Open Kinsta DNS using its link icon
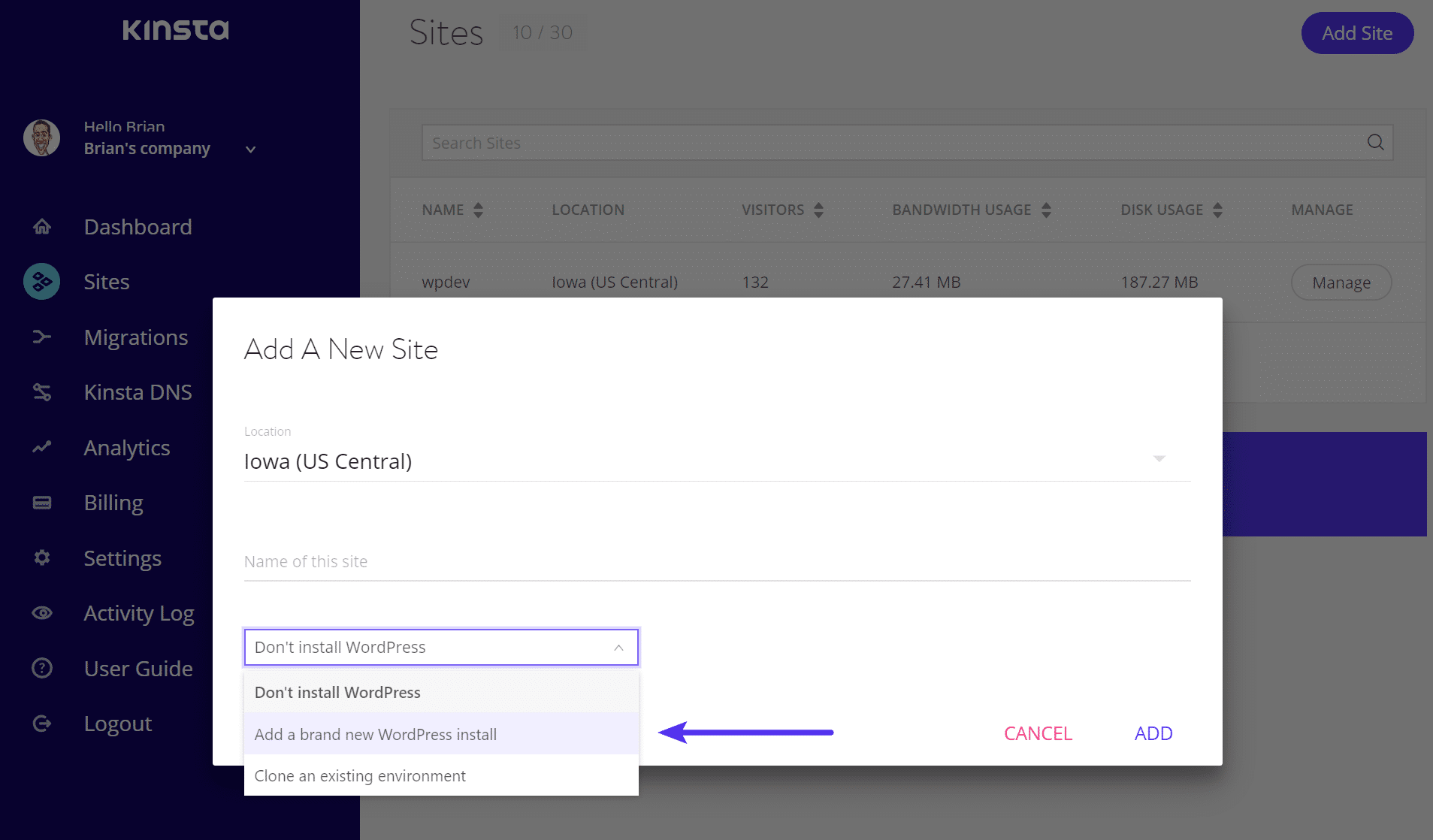The width and height of the screenshot is (1433, 840). click(41, 391)
